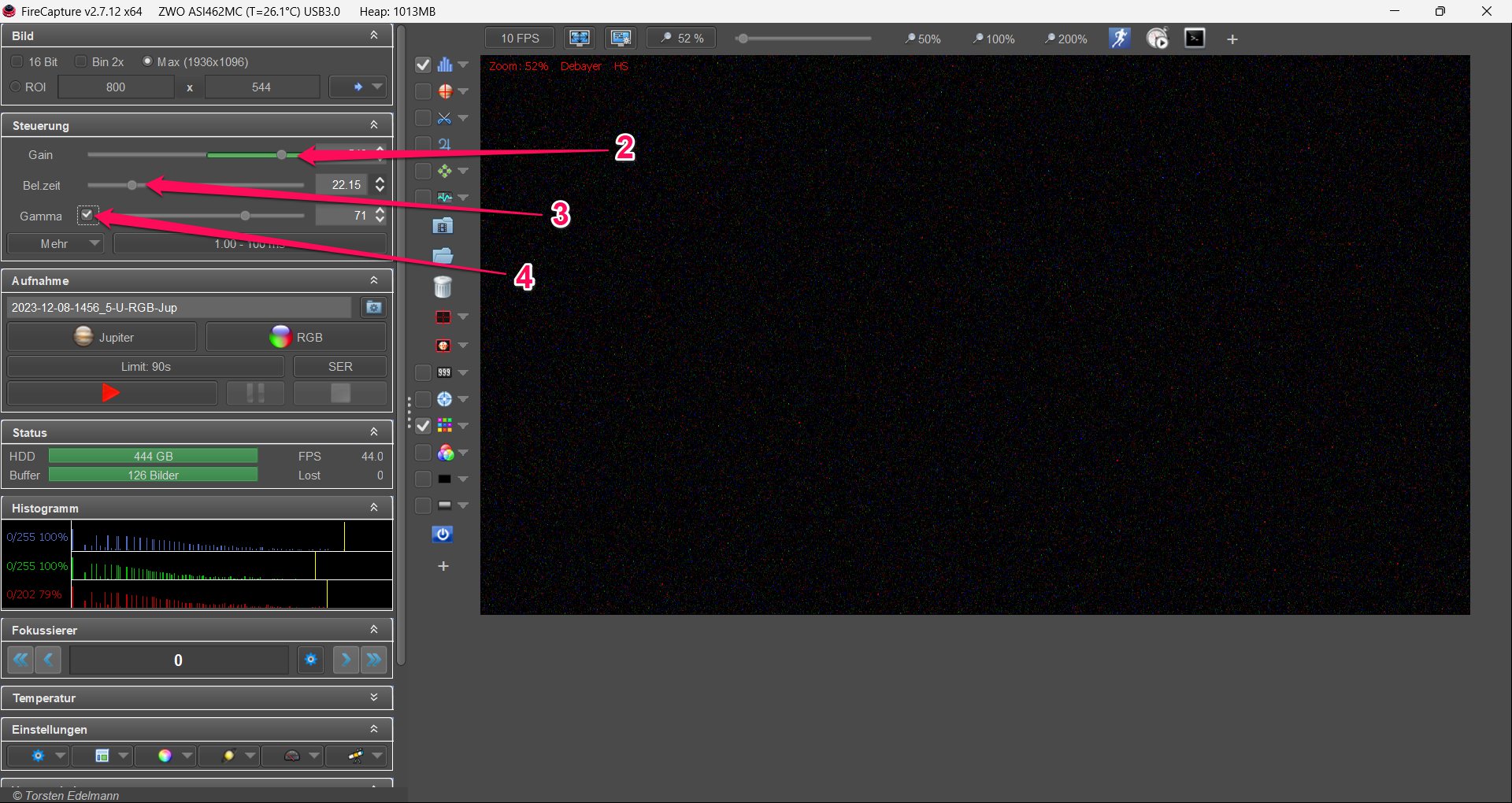Click the monitor display settings icon

[621, 38]
